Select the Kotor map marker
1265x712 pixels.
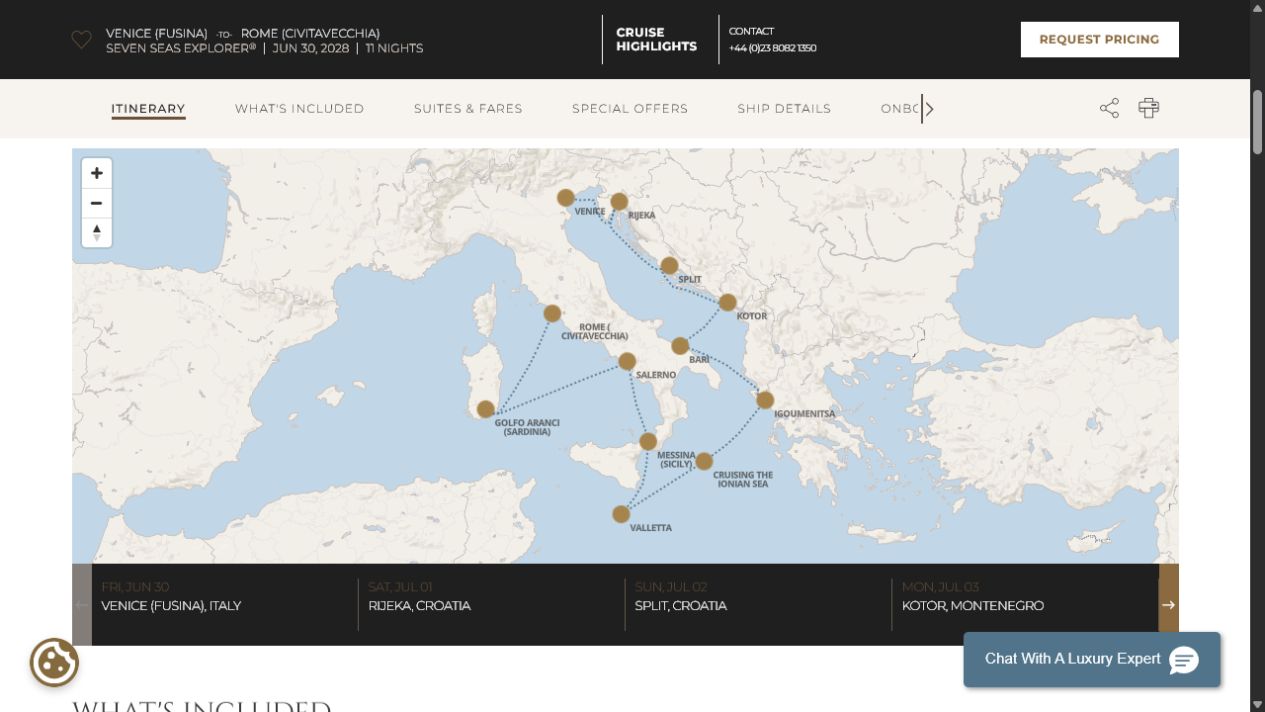(727, 302)
